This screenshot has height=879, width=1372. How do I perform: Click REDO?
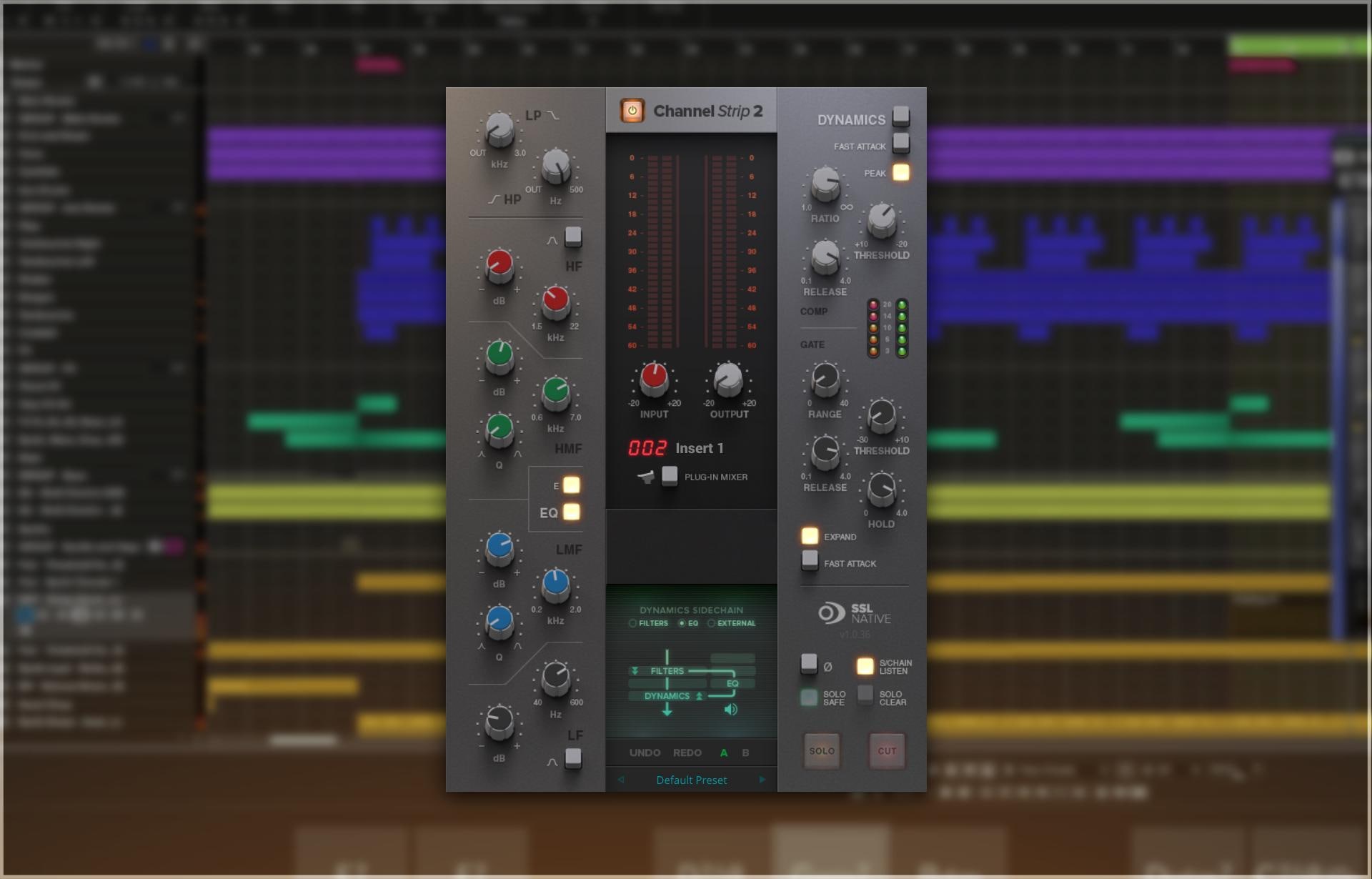point(687,753)
